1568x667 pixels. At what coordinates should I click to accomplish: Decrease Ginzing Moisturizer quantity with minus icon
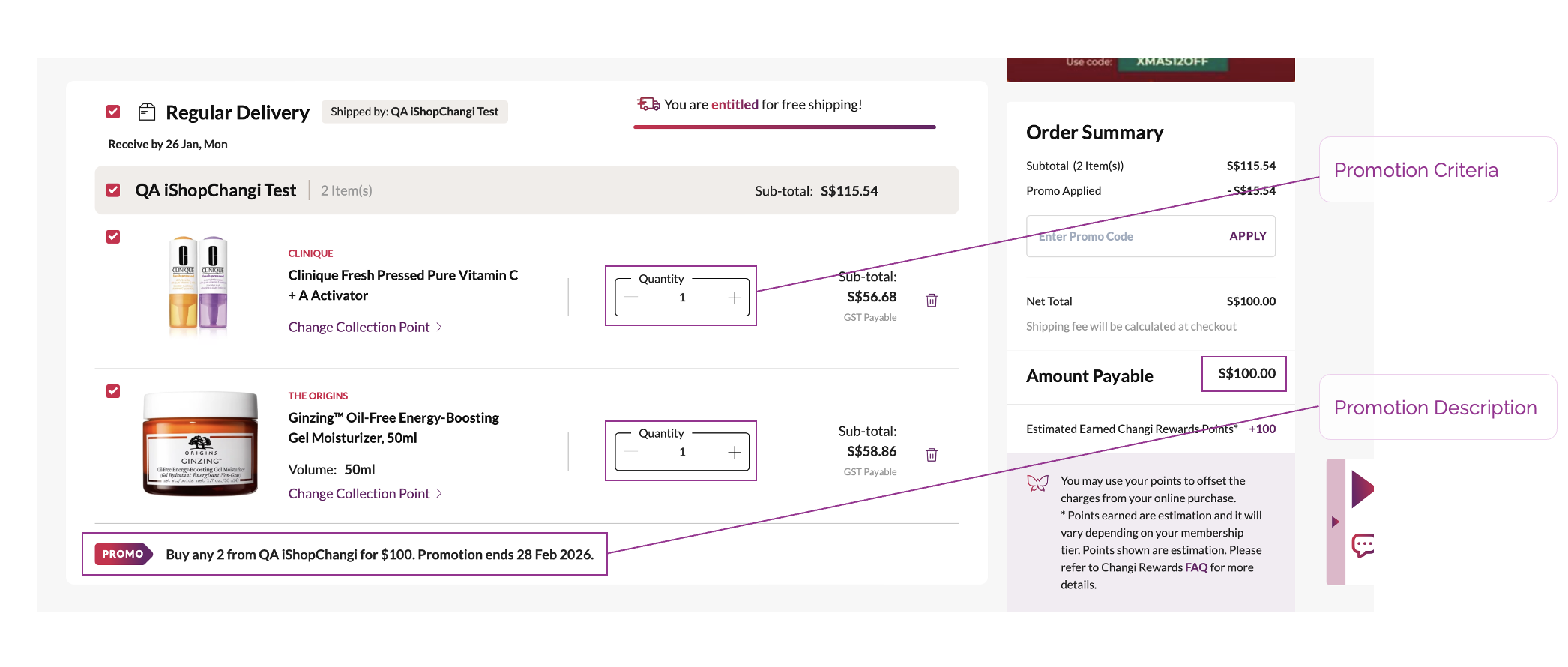tap(631, 452)
